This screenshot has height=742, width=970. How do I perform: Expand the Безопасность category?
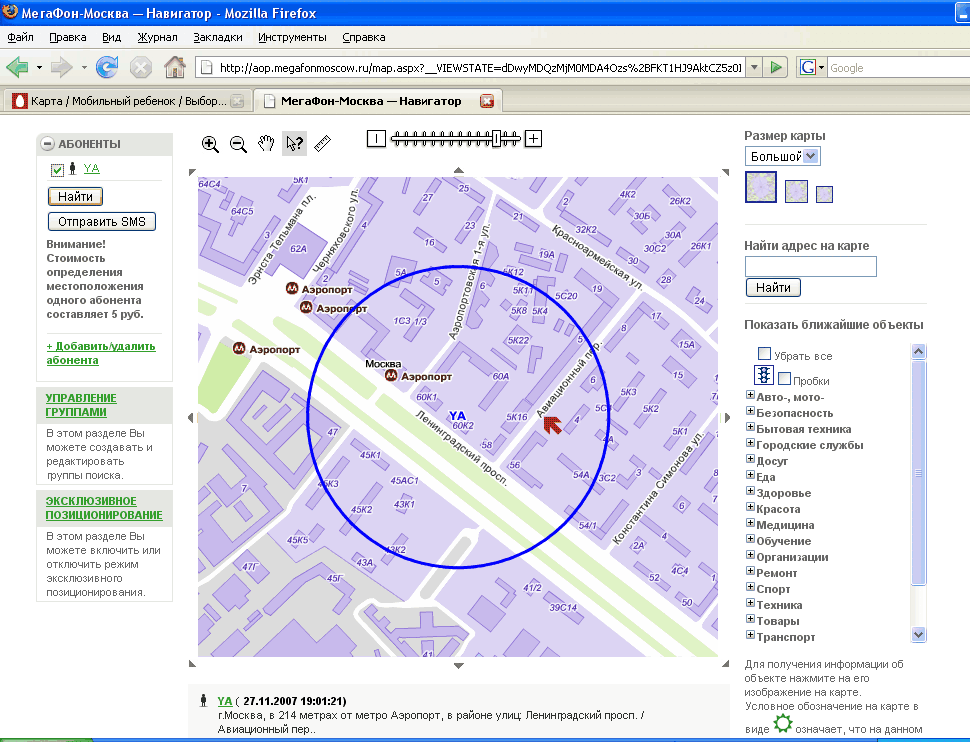(750, 411)
